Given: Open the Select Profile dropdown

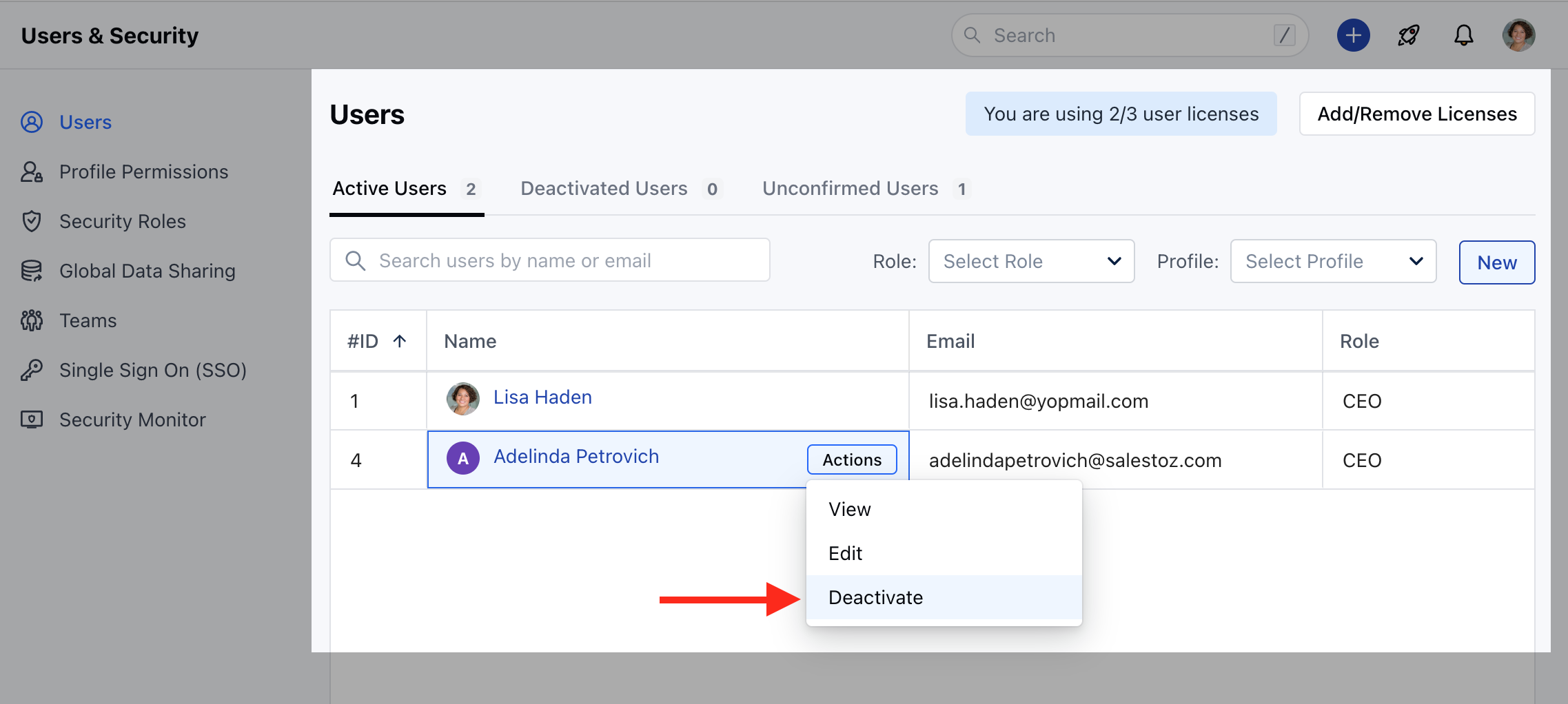Looking at the screenshot, I should [1333, 261].
